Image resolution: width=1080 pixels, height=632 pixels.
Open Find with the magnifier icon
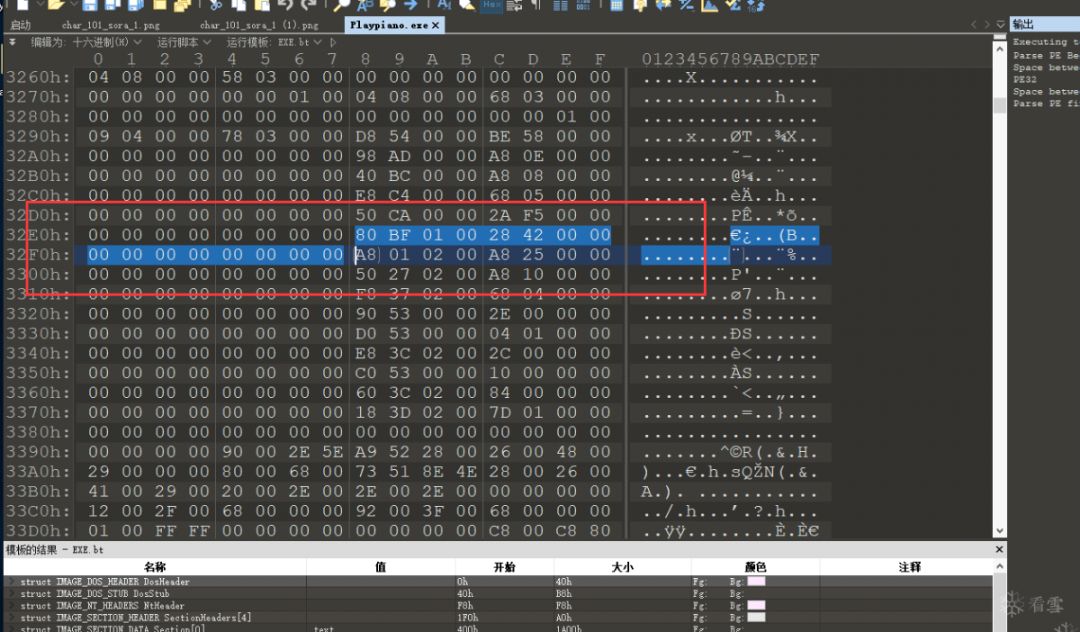click(x=341, y=5)
